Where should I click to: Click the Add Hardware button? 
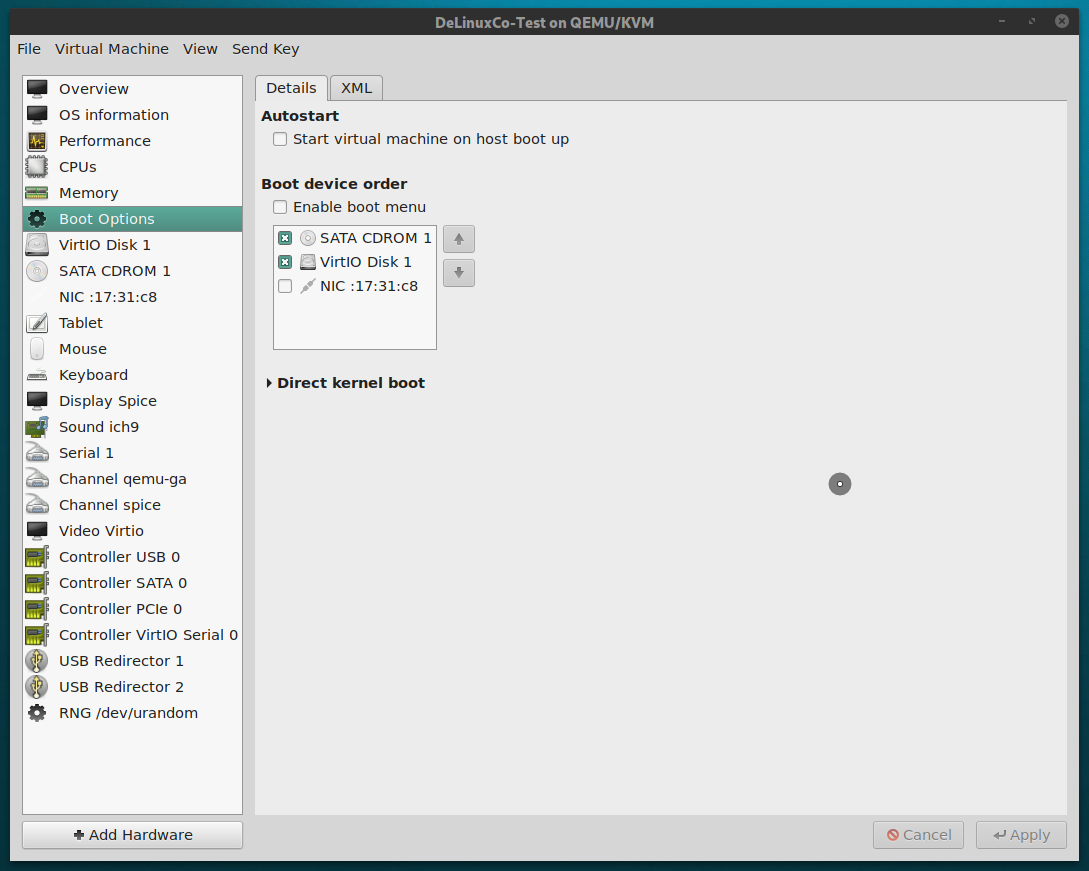pos(133,835)
